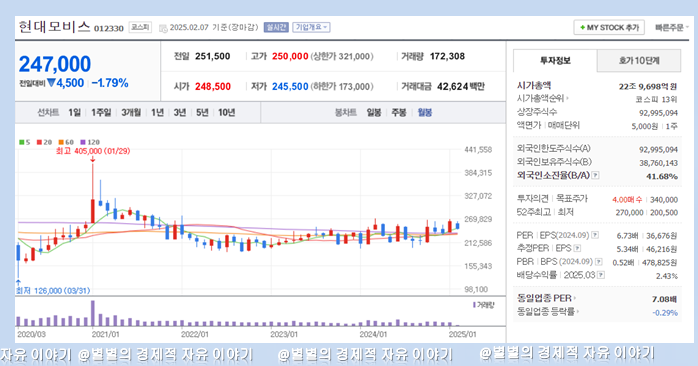This screenshot has height=366, width=698.
Task: Click the red 20-period moving average legend
Action: tap(45, 142)
